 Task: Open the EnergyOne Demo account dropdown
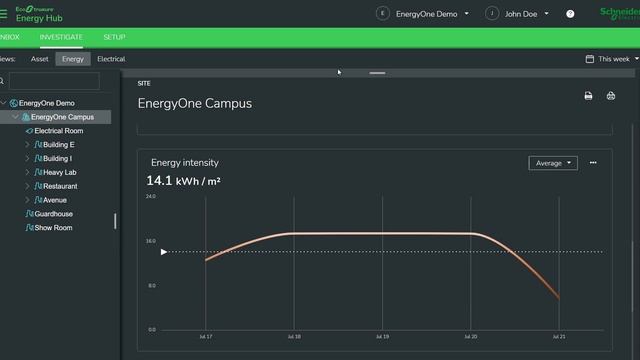pyautogui.click(x=467, y=13)
